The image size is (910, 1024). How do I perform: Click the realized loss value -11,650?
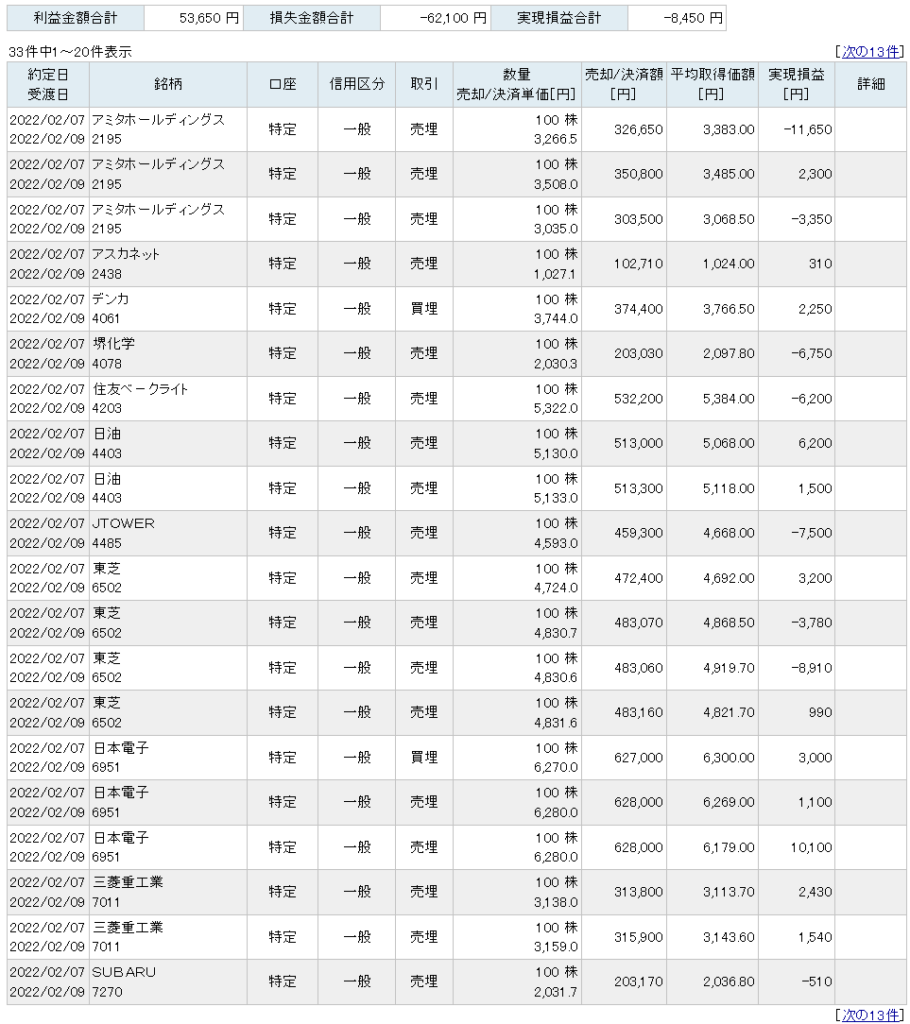pos(807,130)
